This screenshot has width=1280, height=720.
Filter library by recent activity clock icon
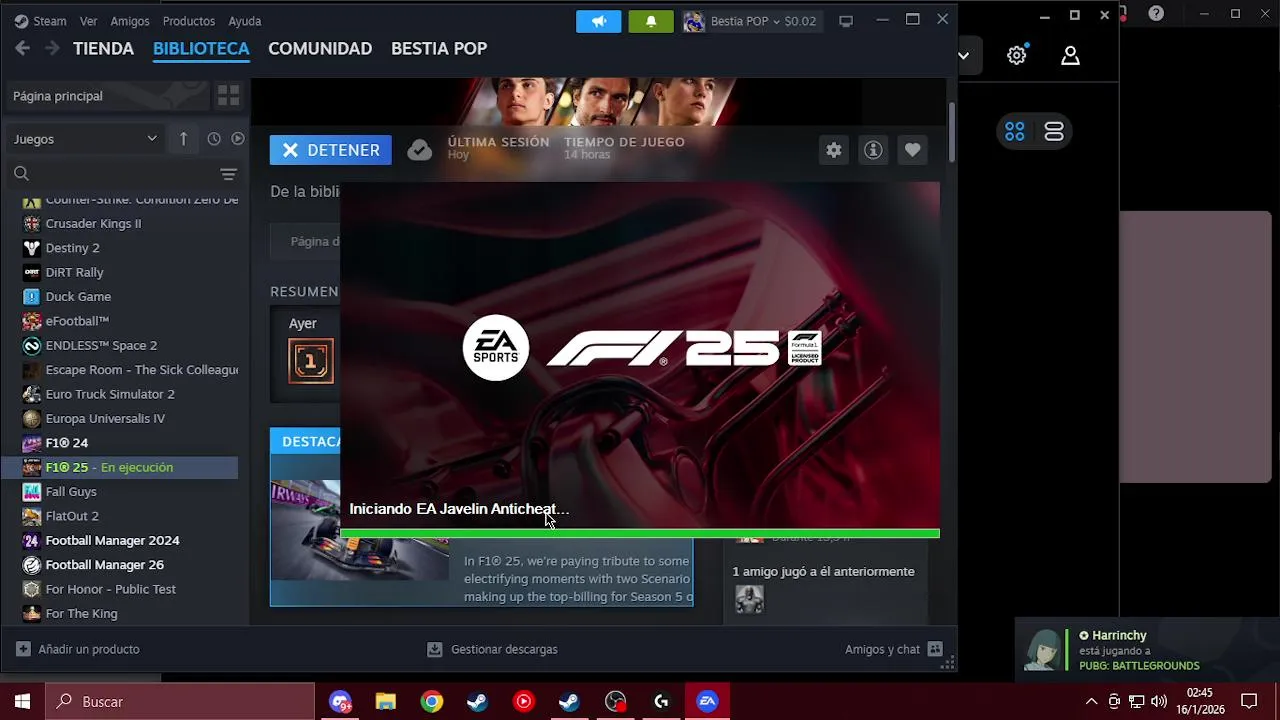214,139
